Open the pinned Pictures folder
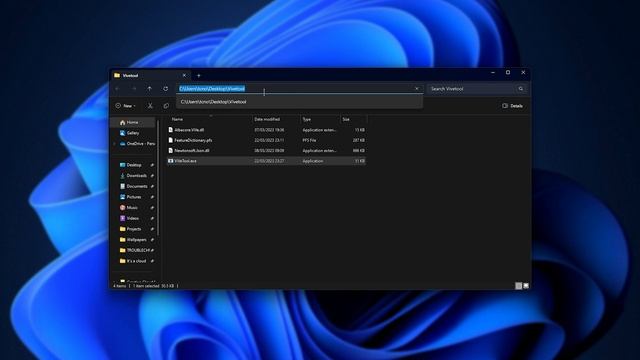Viewport: 640px width, 360px height. pos(133,197)
